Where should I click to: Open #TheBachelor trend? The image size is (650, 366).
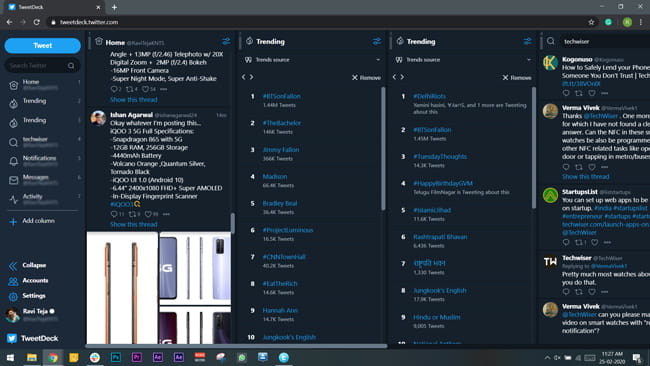coord(281,123)
